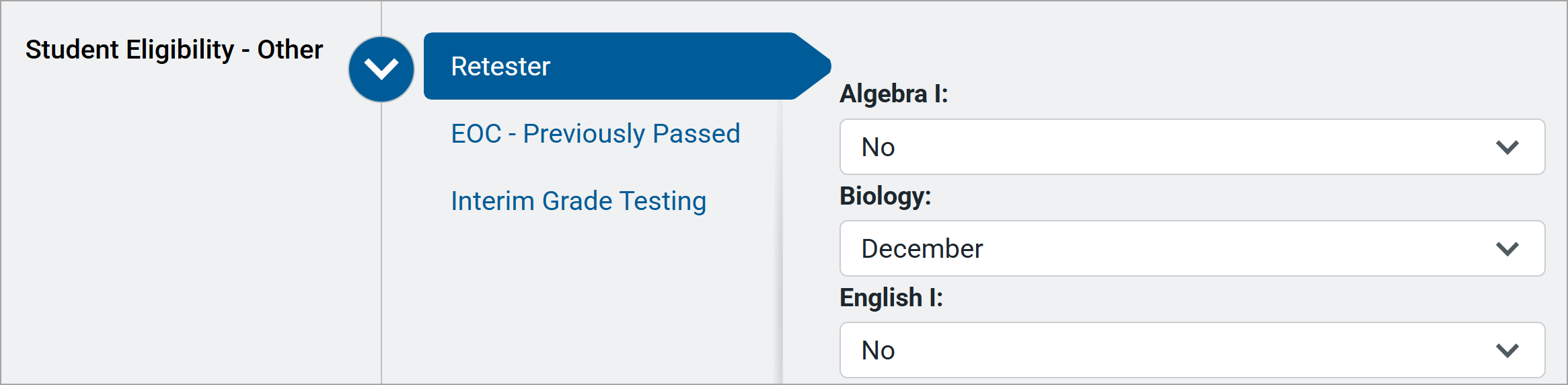Open the Biology dropdown

point(1191,248)
